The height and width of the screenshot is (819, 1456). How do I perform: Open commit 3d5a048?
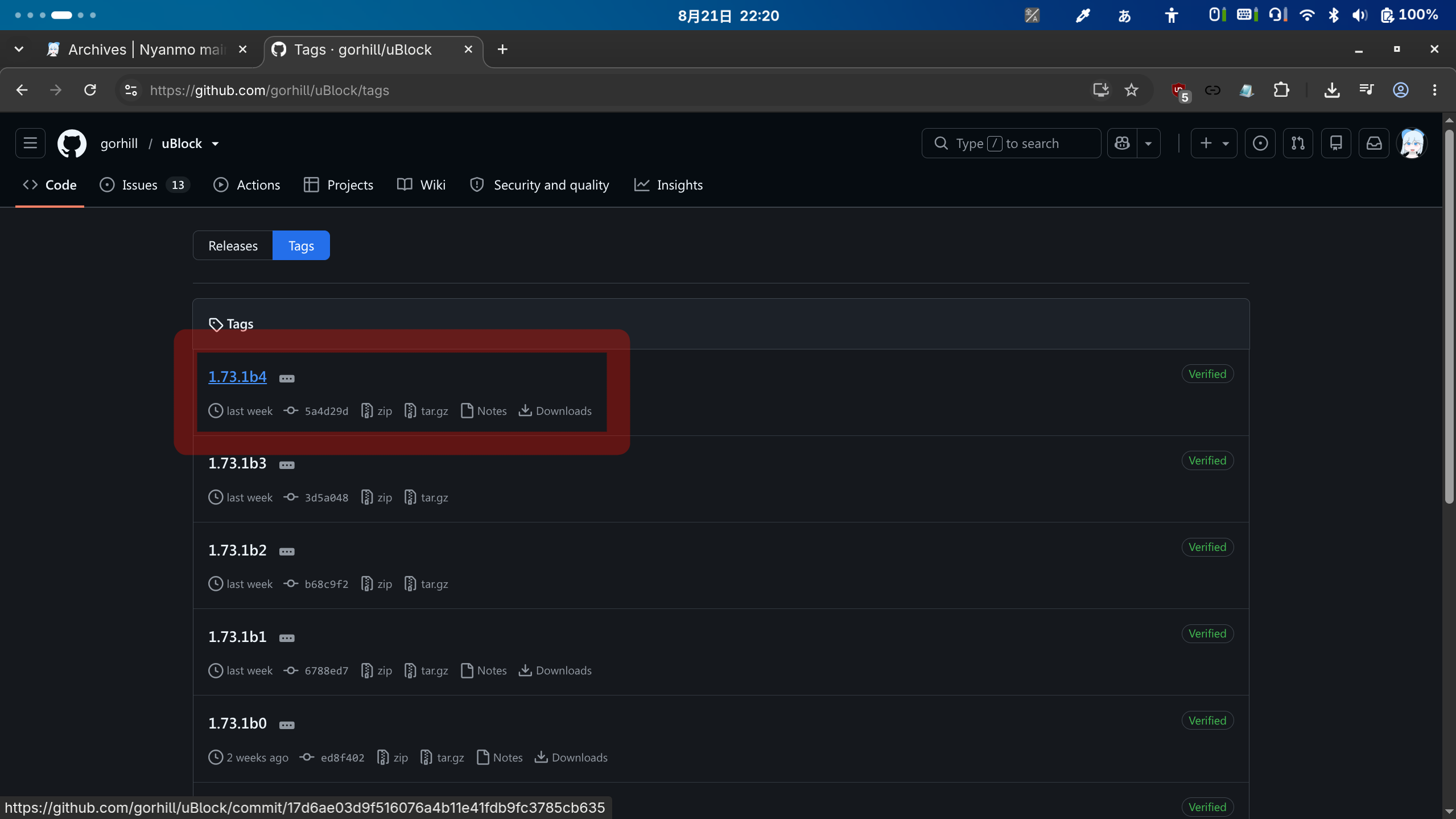[x=316, y=497]
